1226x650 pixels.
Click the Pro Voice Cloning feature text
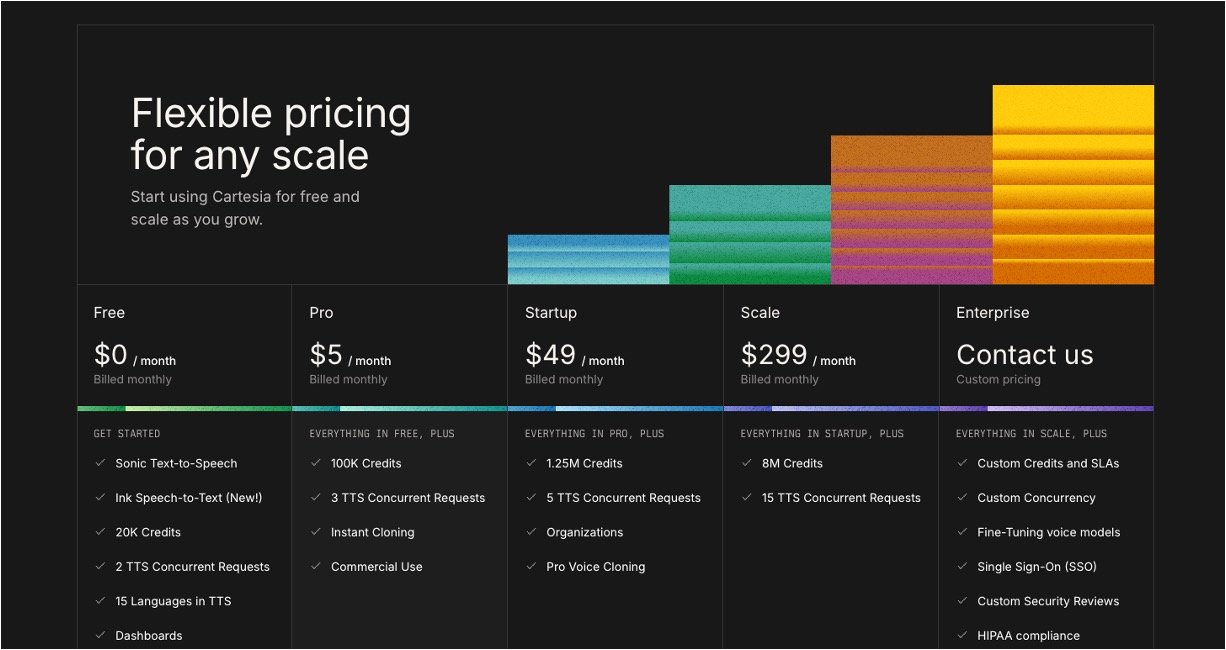tap(595, 567)
